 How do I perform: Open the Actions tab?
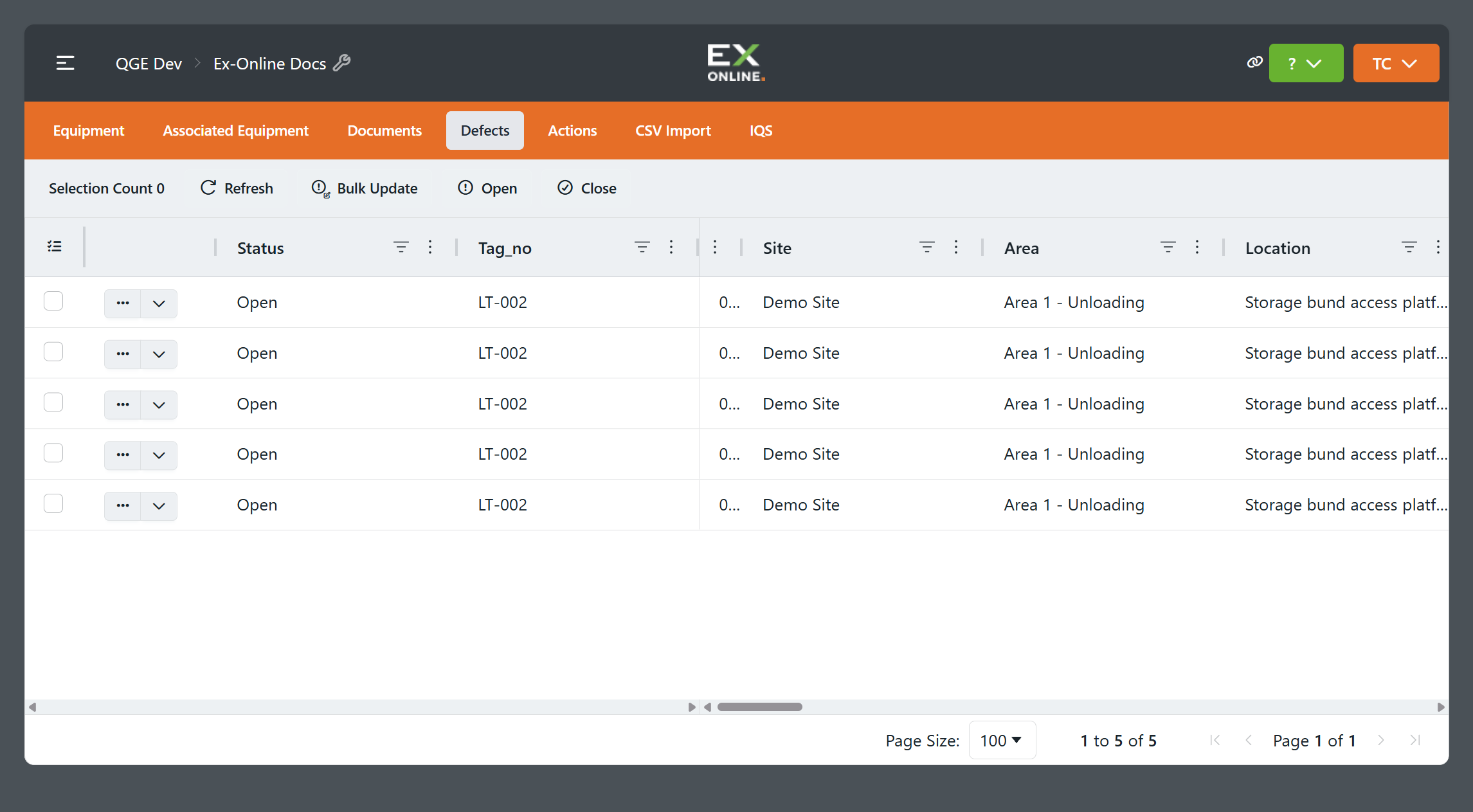click(572, 131)
